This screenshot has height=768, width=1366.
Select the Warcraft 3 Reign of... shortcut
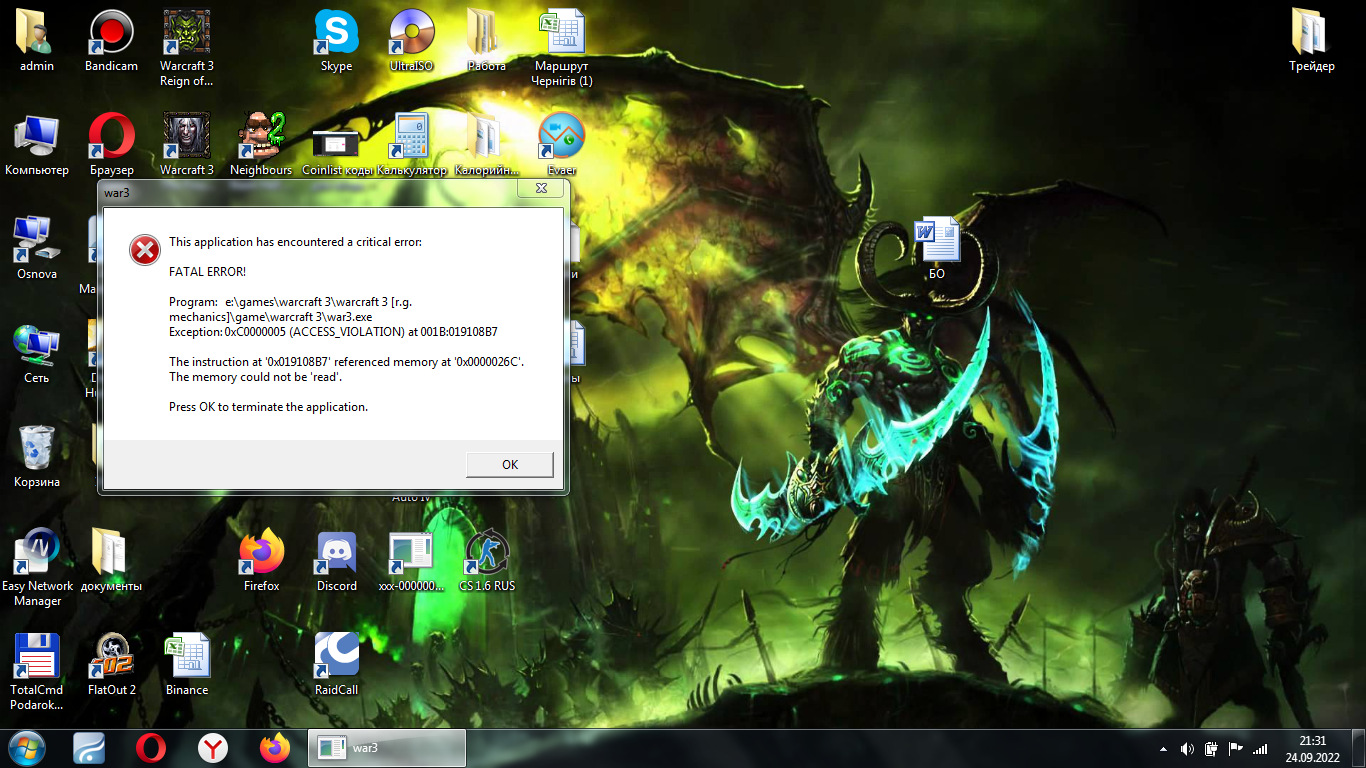tap(187, 48)
